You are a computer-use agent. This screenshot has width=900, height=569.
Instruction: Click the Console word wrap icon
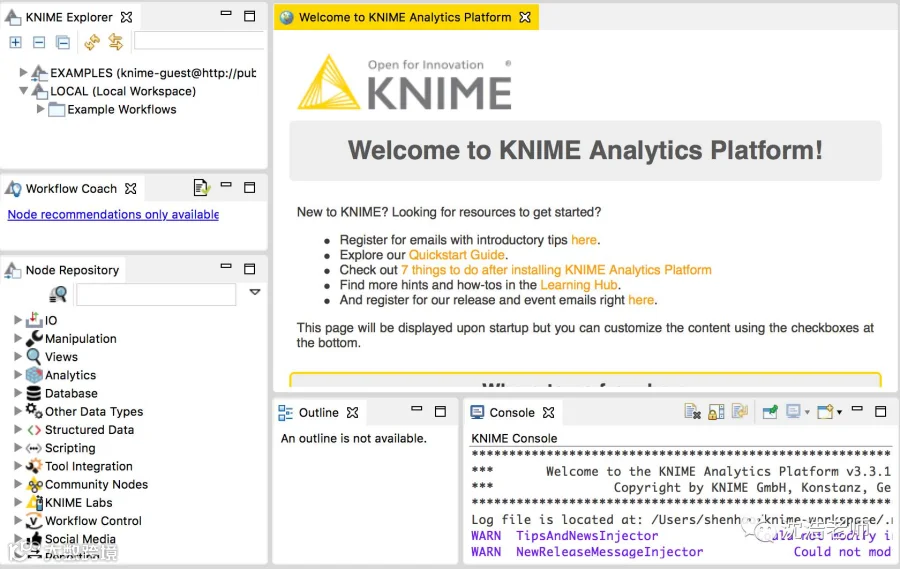pos(739,412)
